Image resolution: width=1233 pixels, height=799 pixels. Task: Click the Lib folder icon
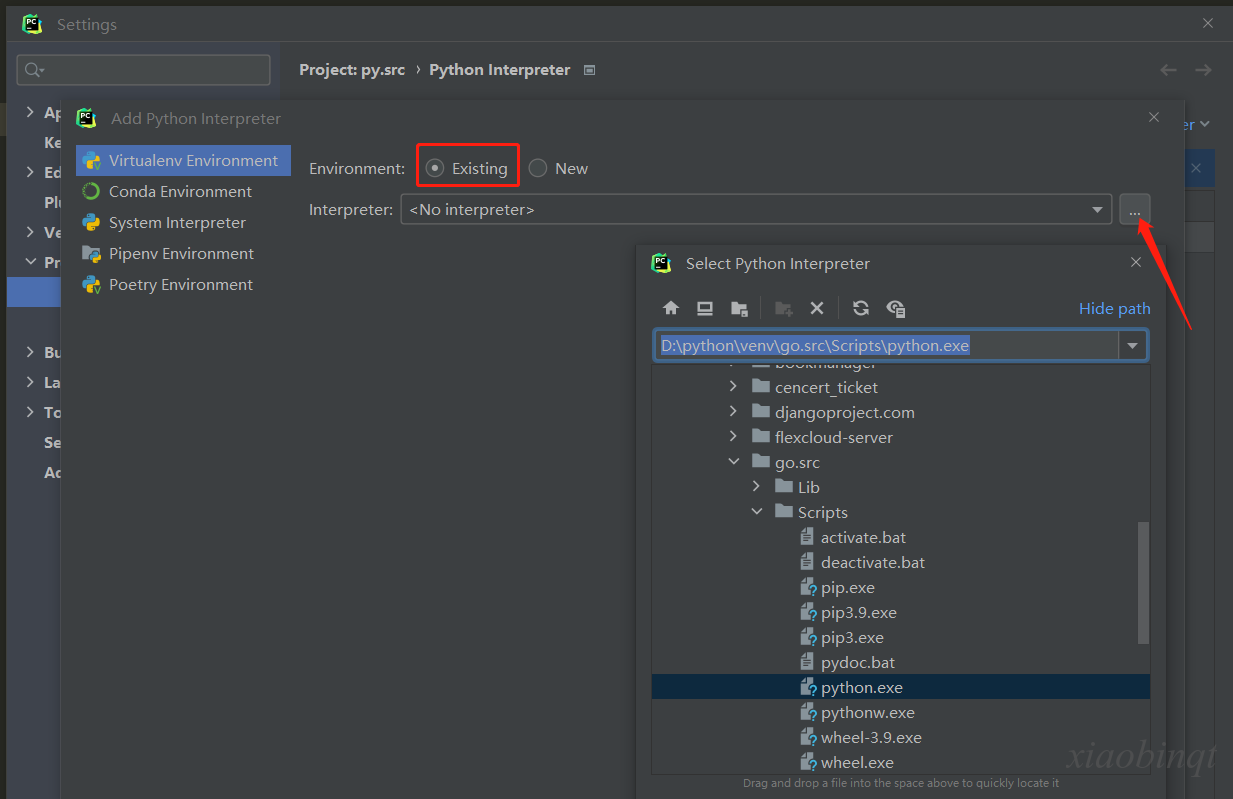784,487
